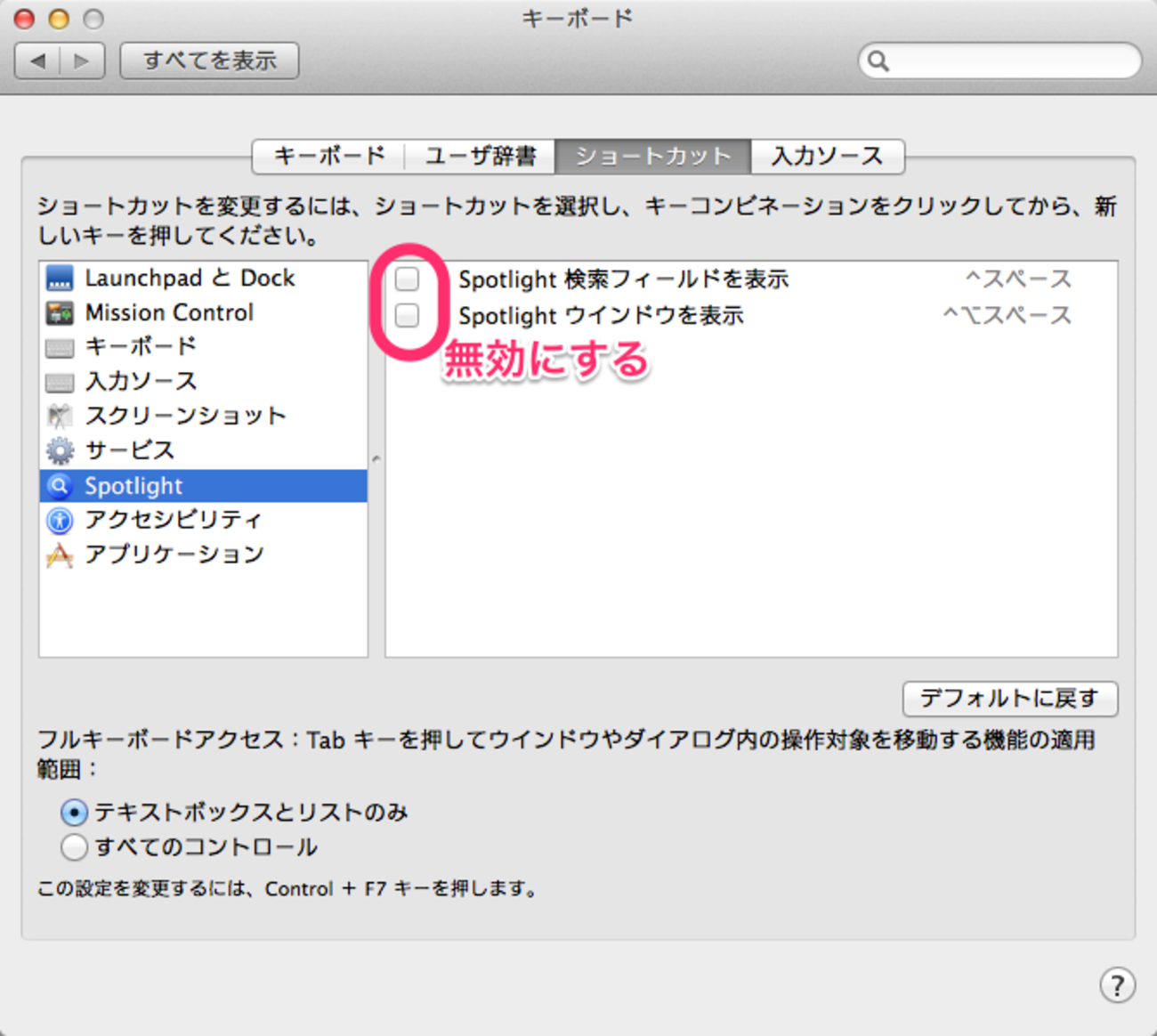Click the アプリケーション app icon

coord(60,555)
